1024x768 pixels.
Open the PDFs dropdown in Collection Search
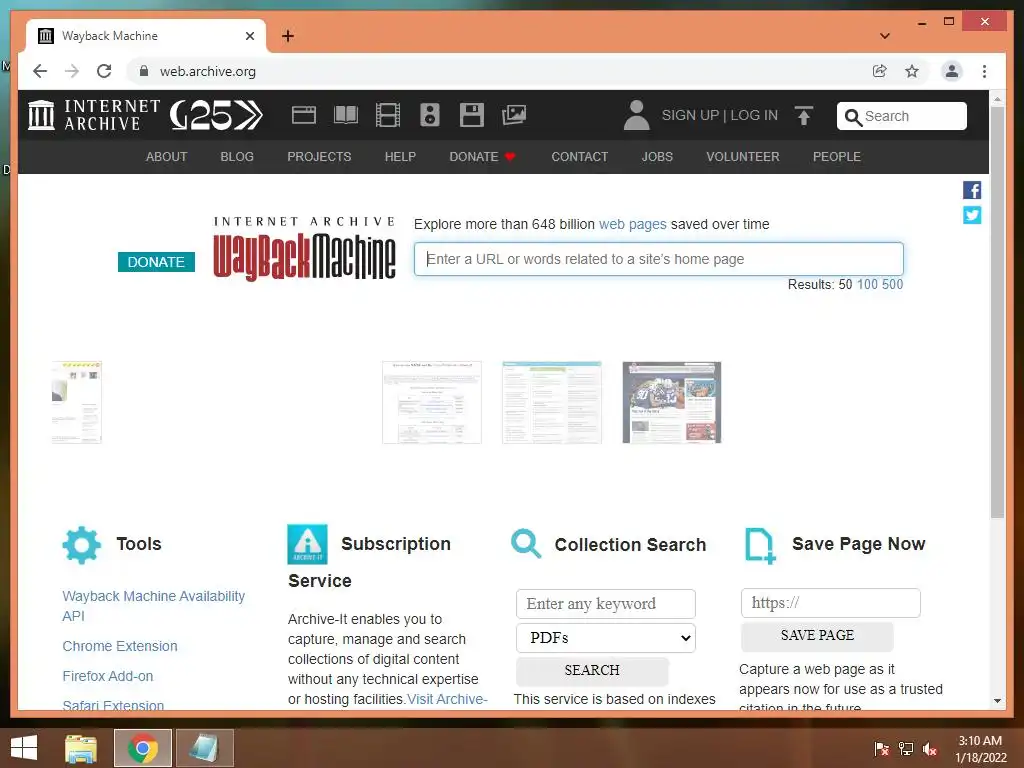(x=605, y=638)
